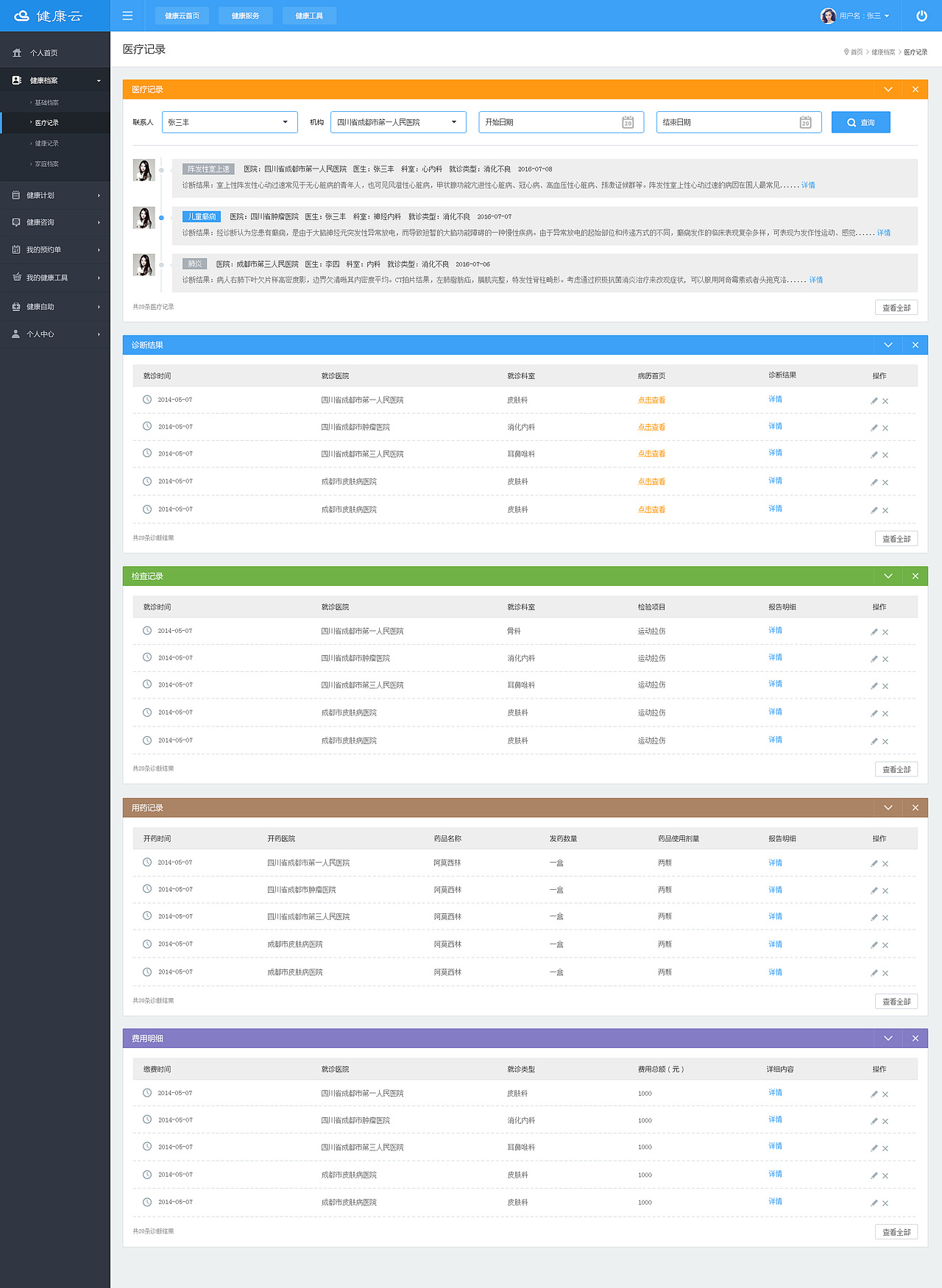Image resolution: width=942 pixels, height=1288 pixels.
Task: Close the 用药记录 panel
Action: [916, 807]
